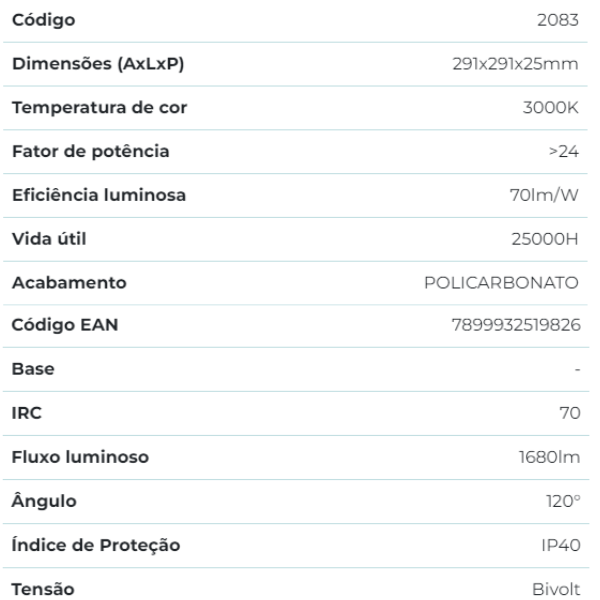Click the Bivolt voltage value
600x600 pixels.
coord(557,589)
